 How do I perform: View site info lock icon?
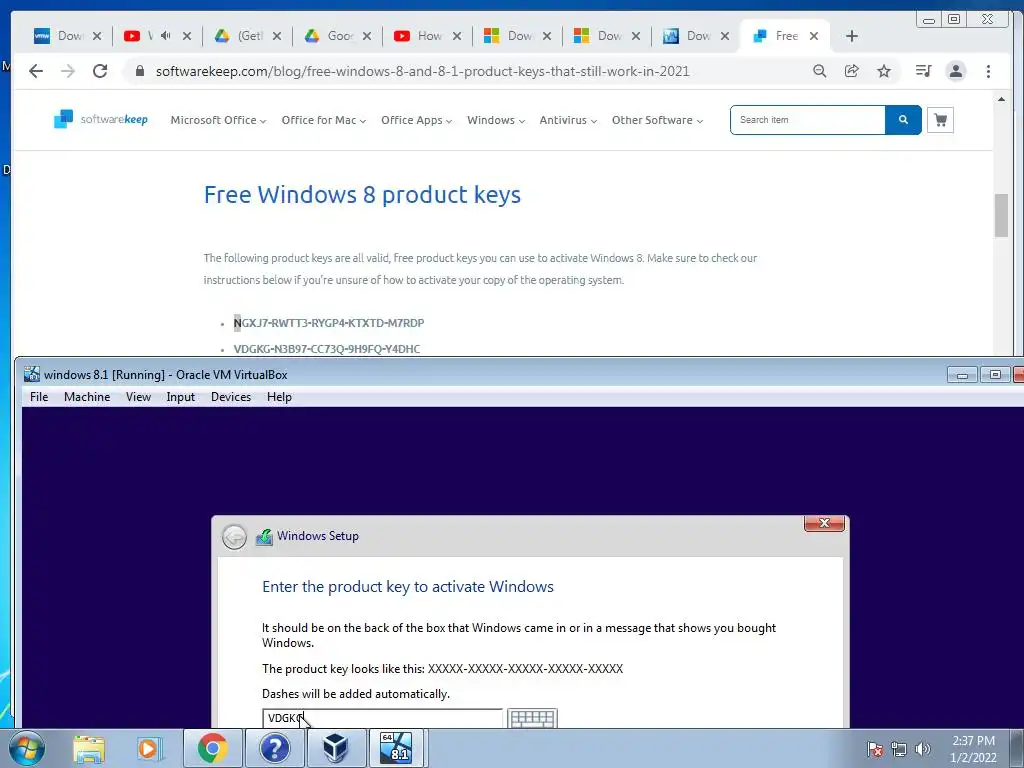[x=139, y=71]
